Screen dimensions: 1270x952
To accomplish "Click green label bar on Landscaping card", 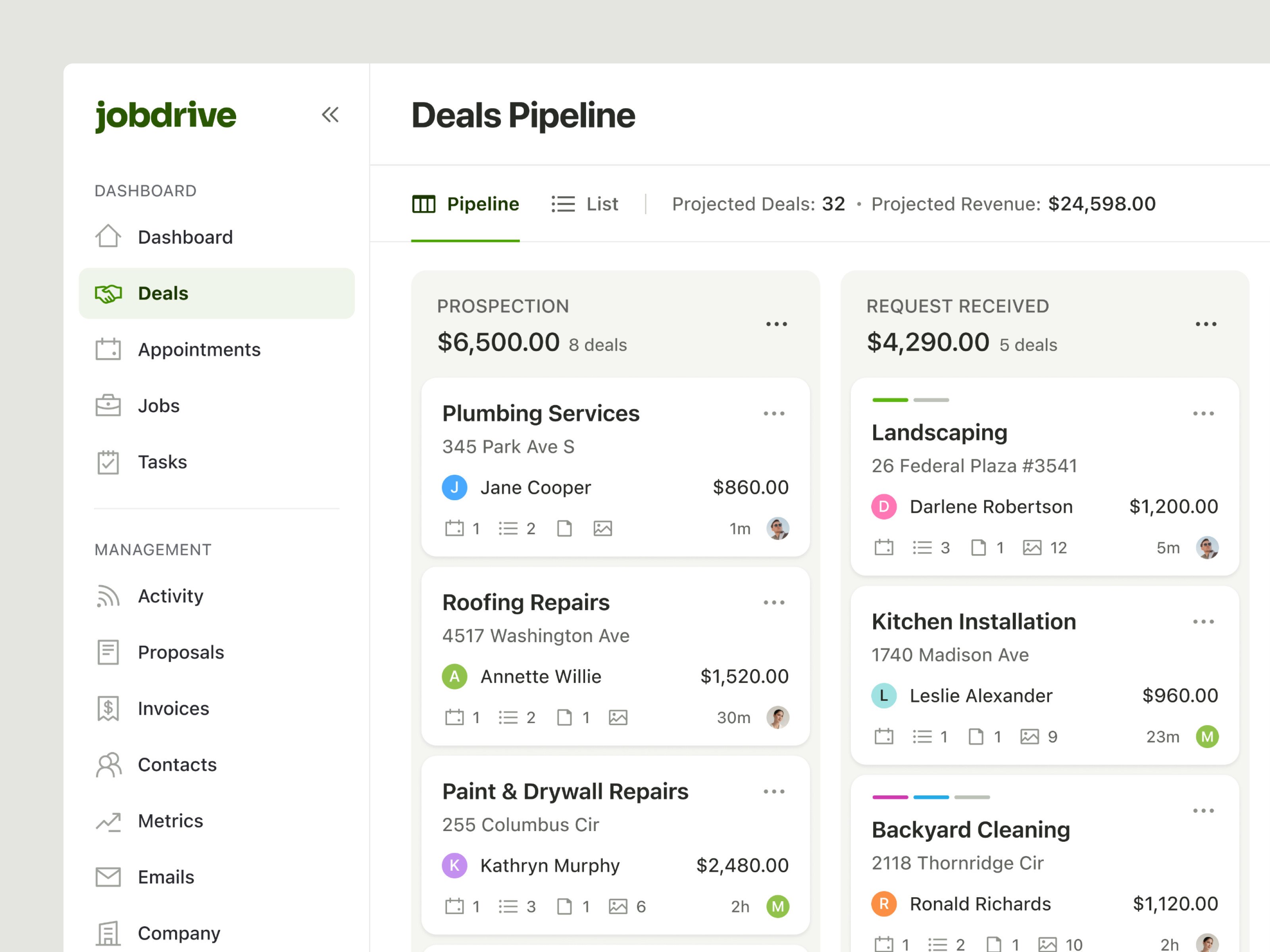I will click(890, 400).
